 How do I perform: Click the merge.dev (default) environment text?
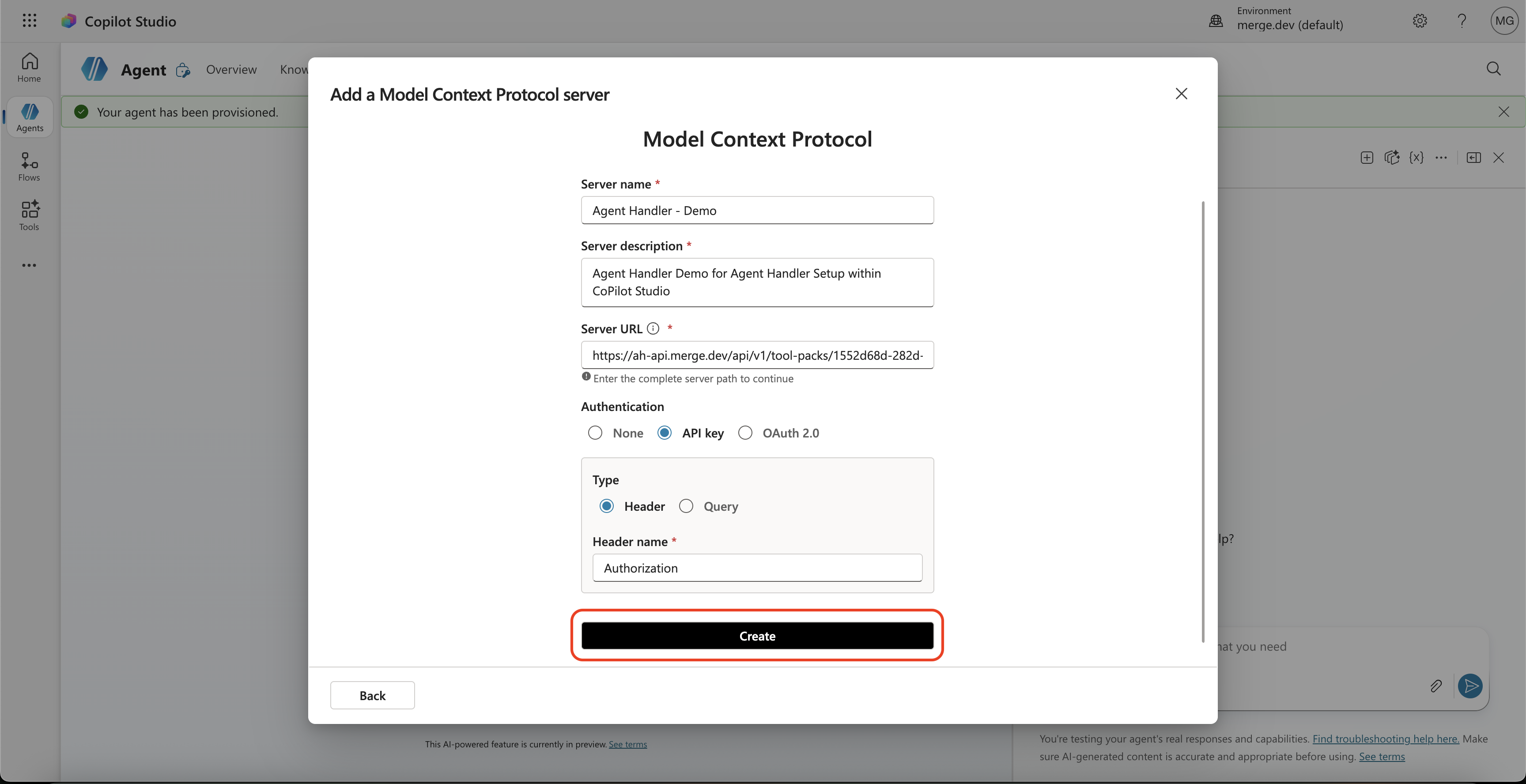pyautogui.click(x=1290, y=25)
